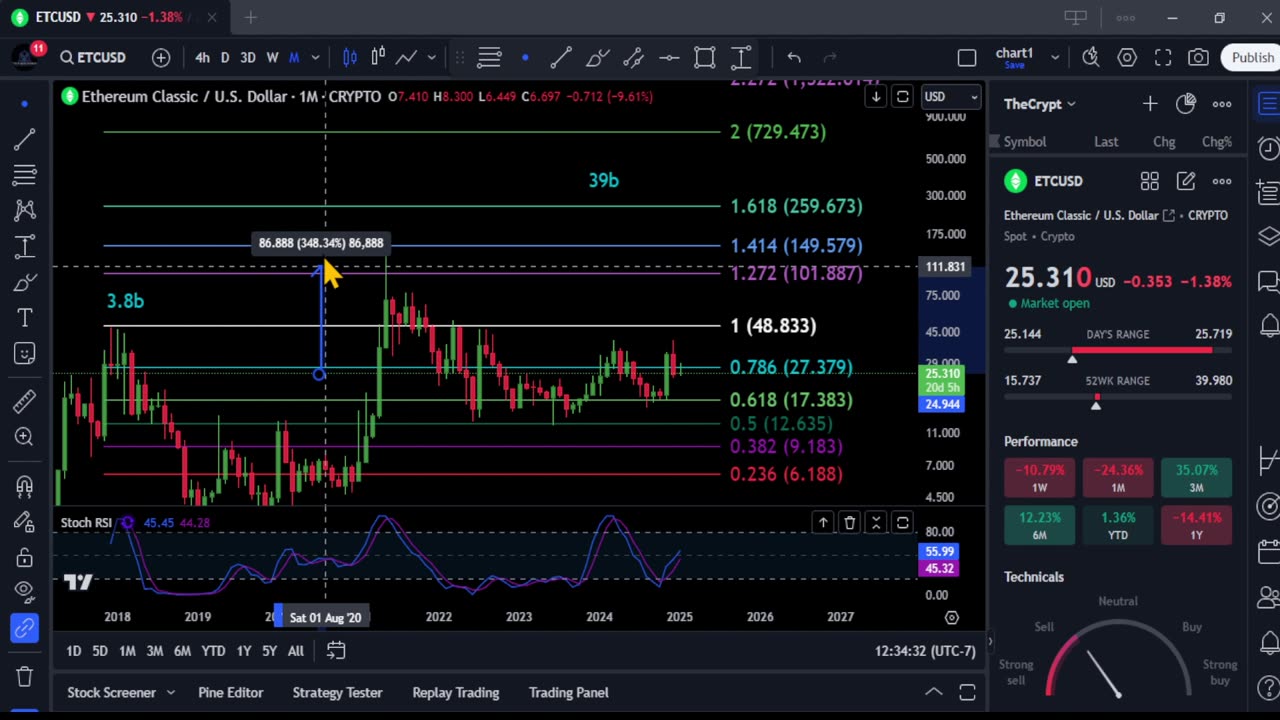Select the horizontal ray tool in favorites bar
Viewport: 1280px width, 720px height.
point(669,57)
